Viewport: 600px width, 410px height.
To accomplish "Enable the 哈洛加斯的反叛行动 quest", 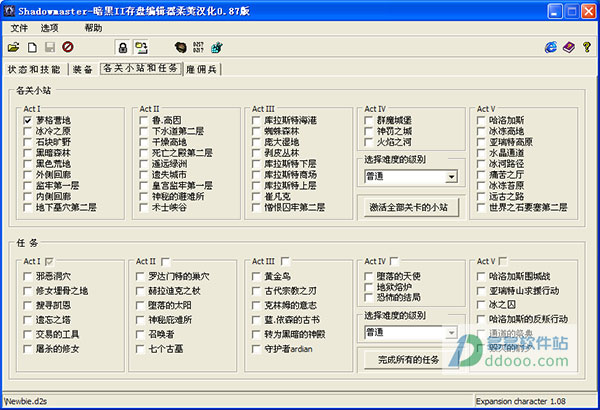I will tap(481, 319).
